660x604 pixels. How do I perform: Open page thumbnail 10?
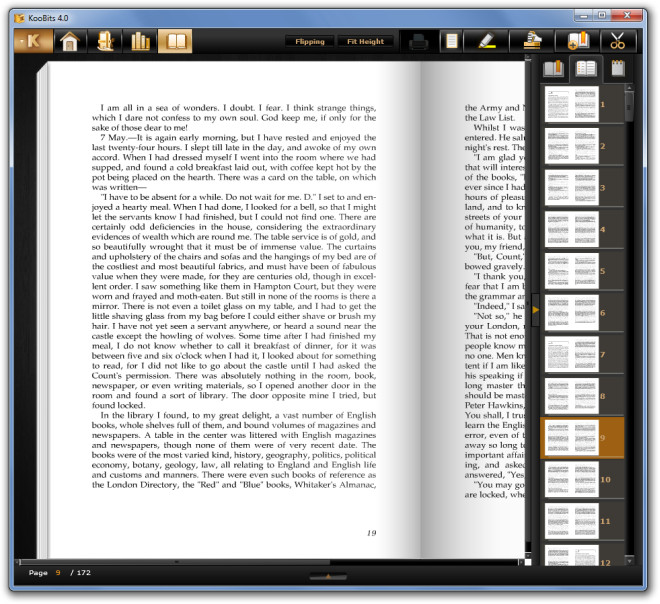pos(572,479)
